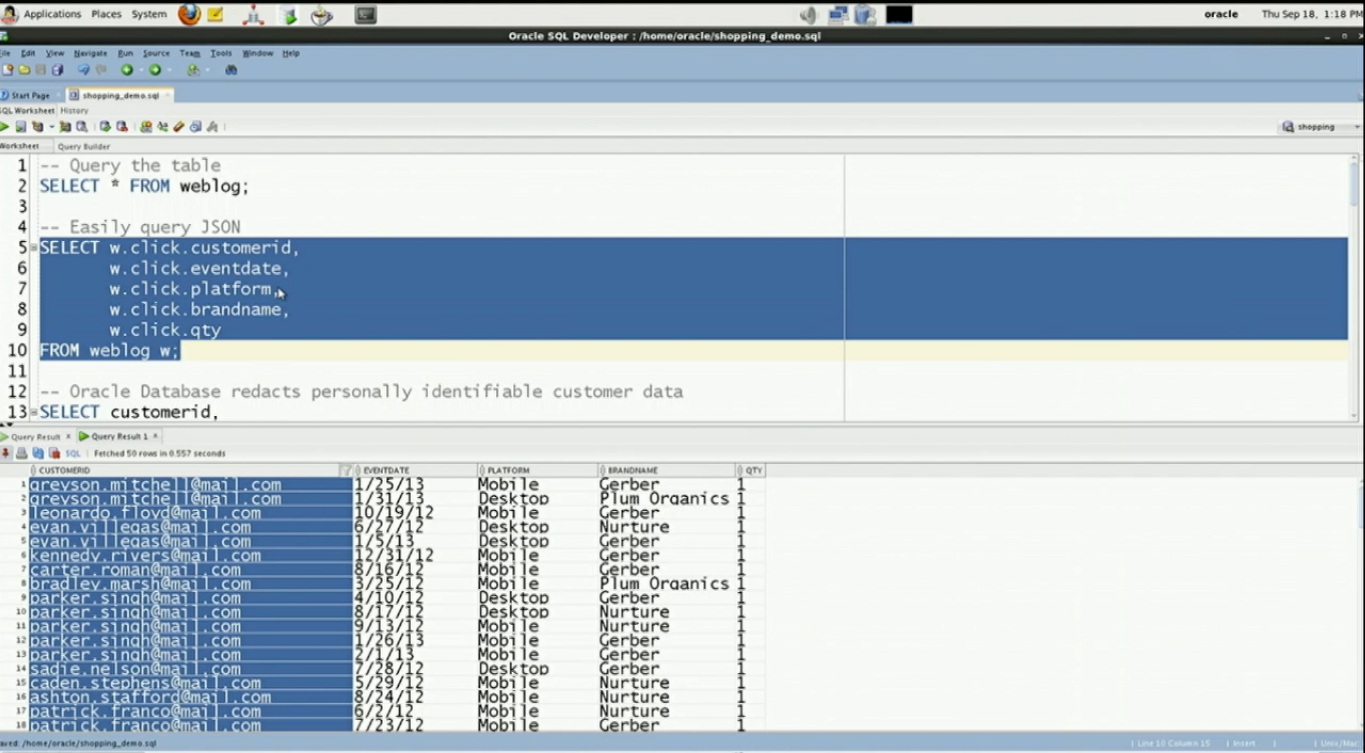Sort by the EVENTDATE column header

(x=416, y=470)
